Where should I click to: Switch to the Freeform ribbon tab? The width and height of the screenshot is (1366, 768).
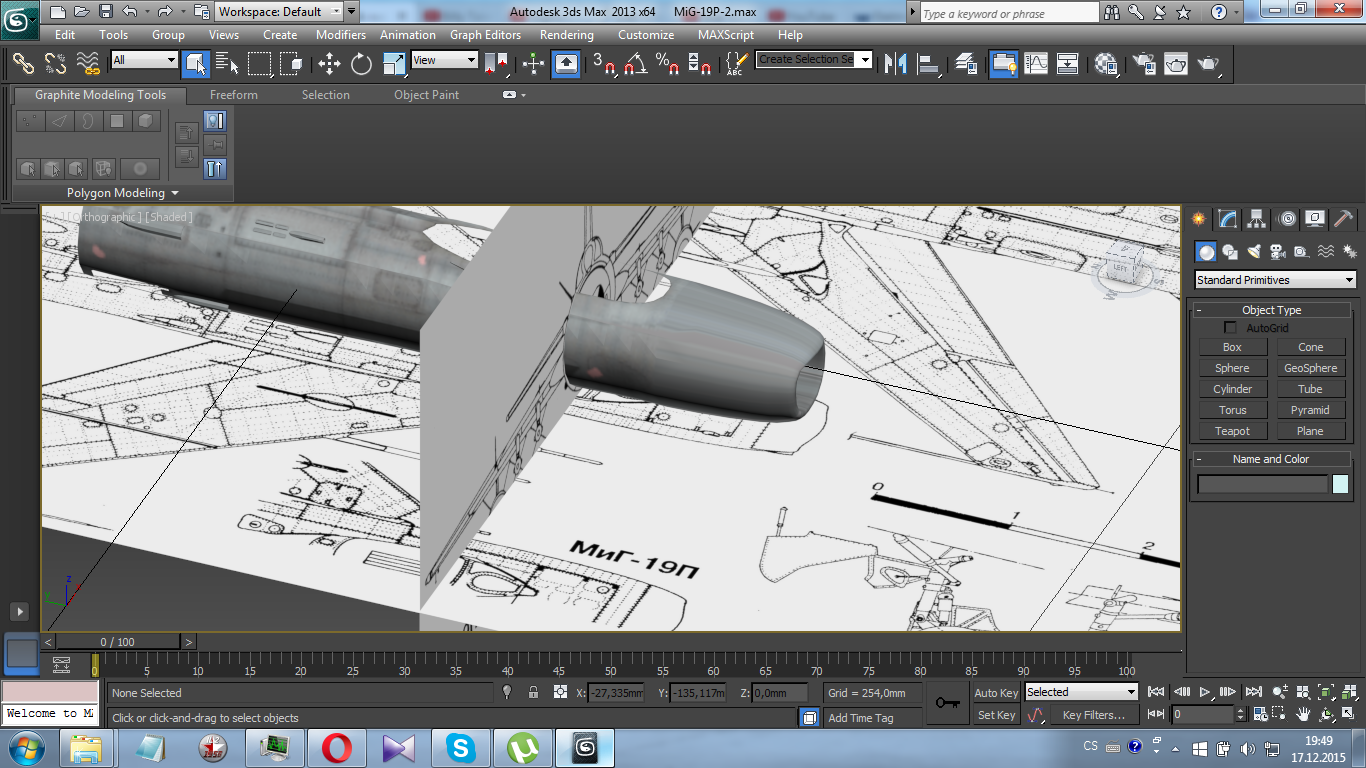[x=234, y=95]
